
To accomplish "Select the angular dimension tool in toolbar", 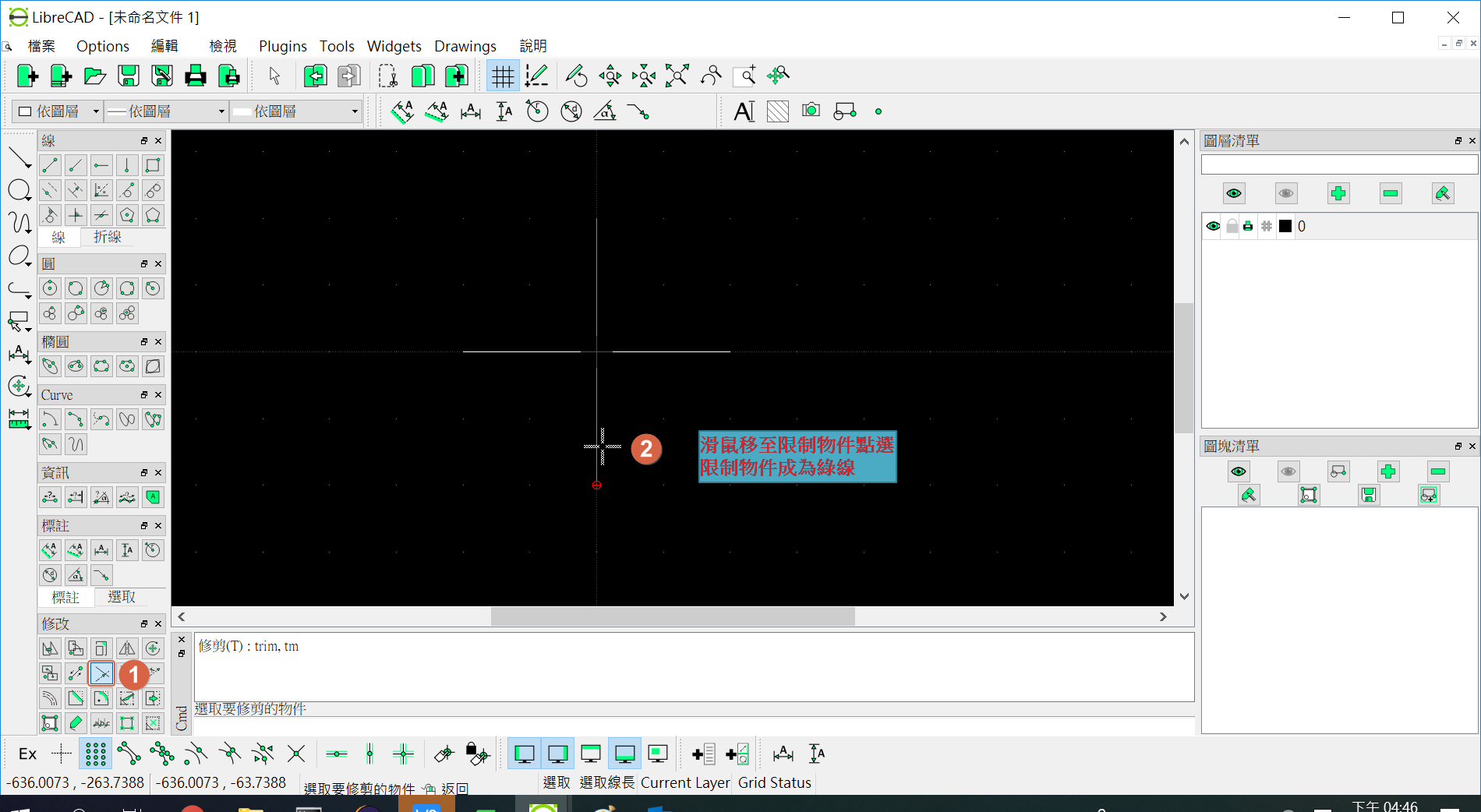I will pos(605,111).
